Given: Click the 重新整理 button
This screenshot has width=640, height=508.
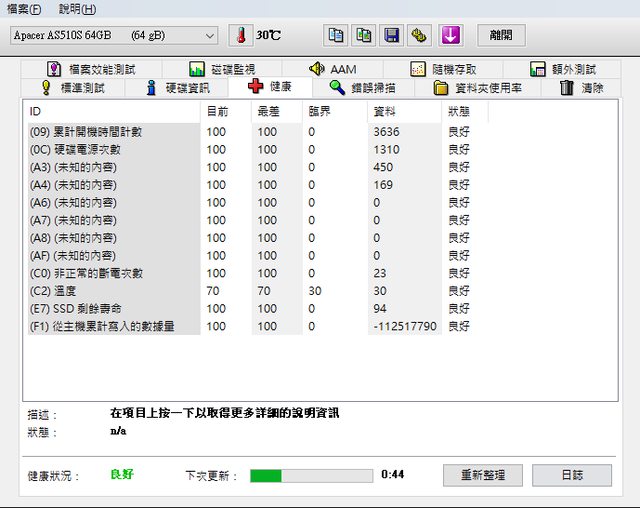Looking at the screenshot, I should [x=482, y=475].
